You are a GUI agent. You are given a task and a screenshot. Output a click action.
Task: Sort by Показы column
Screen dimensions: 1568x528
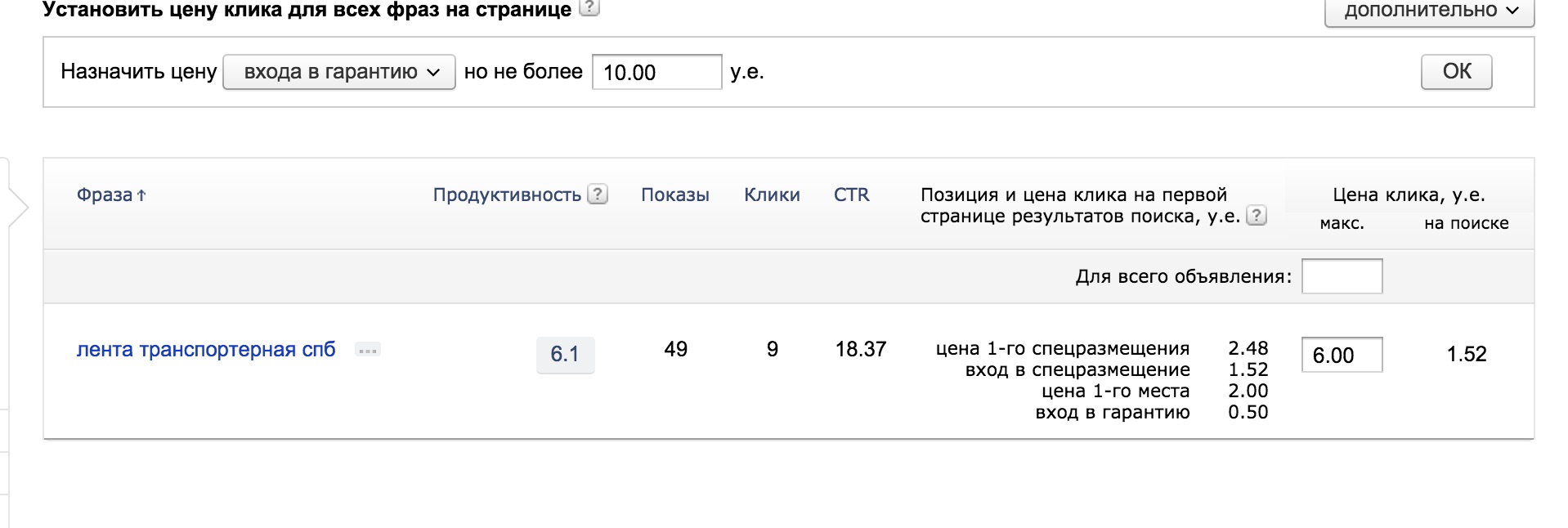click(674, 195)
